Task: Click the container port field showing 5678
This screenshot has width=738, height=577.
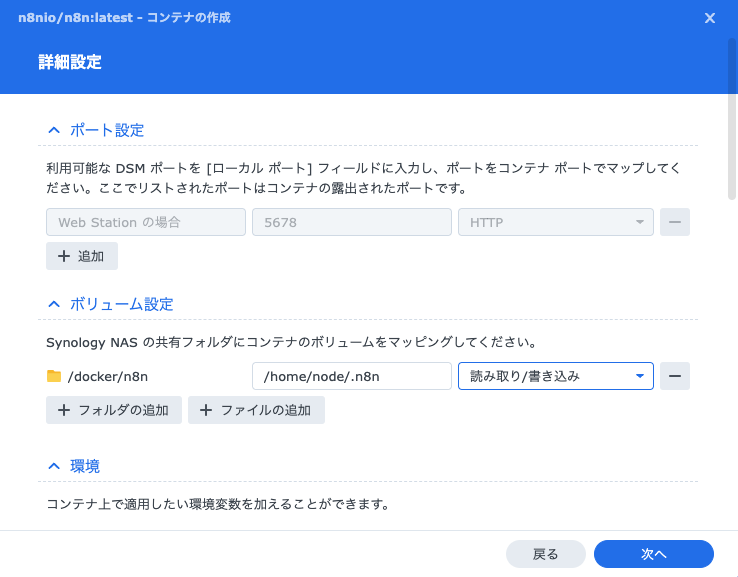Action: coord(351,222)
